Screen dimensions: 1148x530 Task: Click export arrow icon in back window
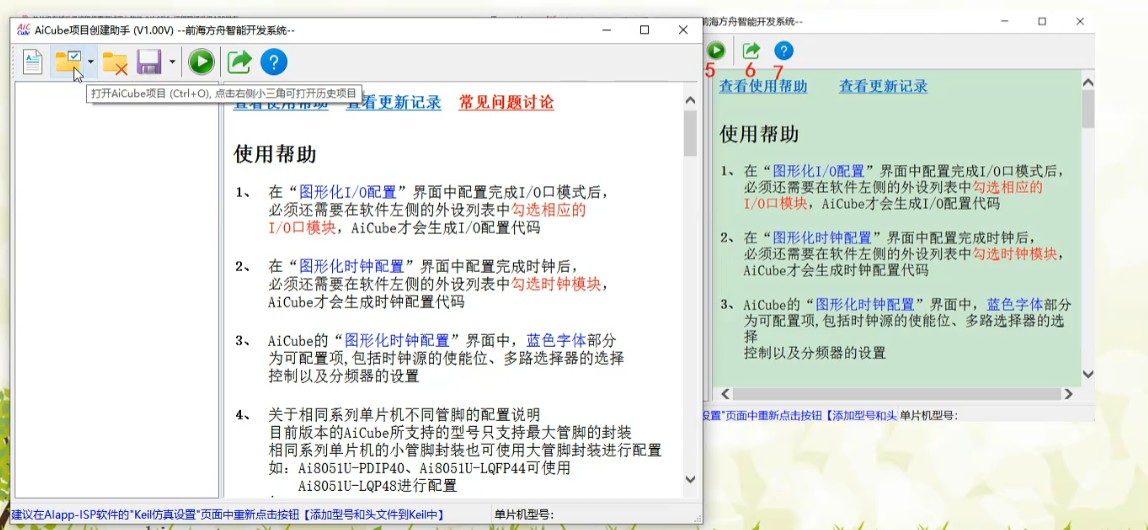pos(750,51)
